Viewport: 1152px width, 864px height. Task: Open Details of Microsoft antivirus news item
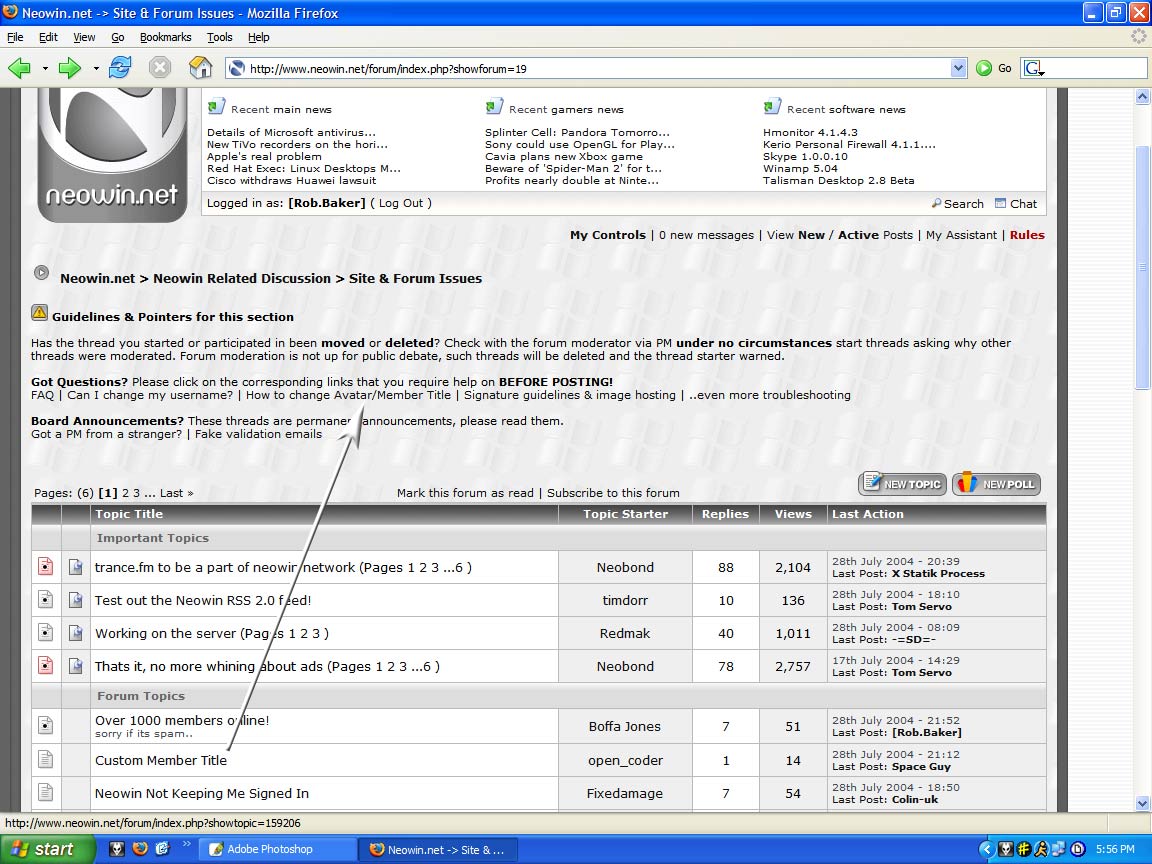tap(291, 132)
